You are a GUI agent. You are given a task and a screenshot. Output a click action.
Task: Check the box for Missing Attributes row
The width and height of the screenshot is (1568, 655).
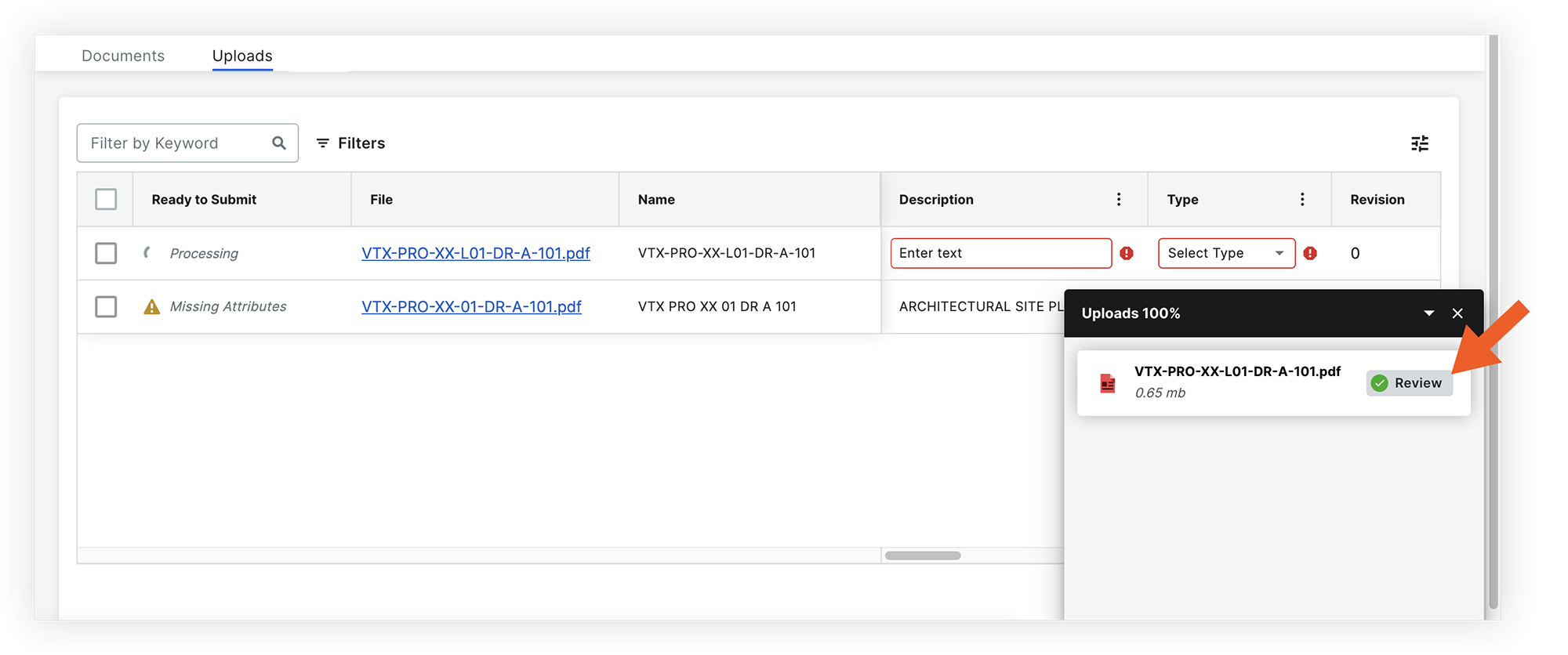click(106, 306)
